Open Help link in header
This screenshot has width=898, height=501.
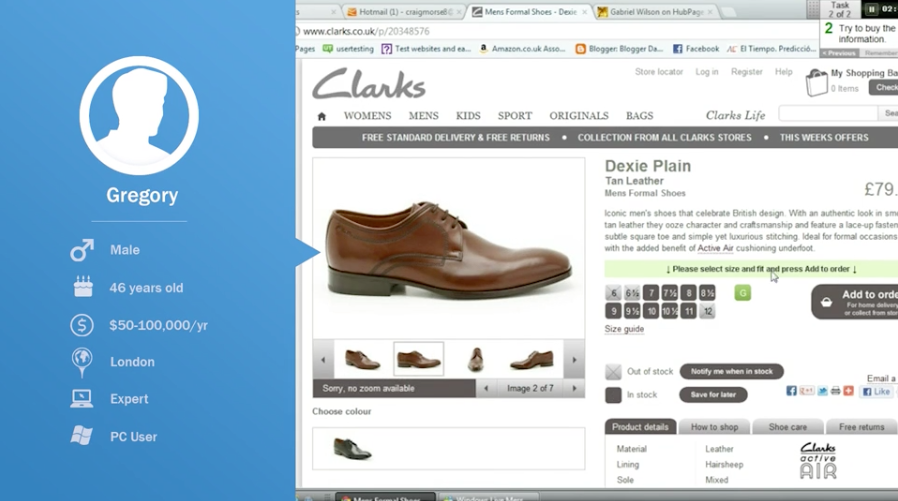tap(783, 72)
